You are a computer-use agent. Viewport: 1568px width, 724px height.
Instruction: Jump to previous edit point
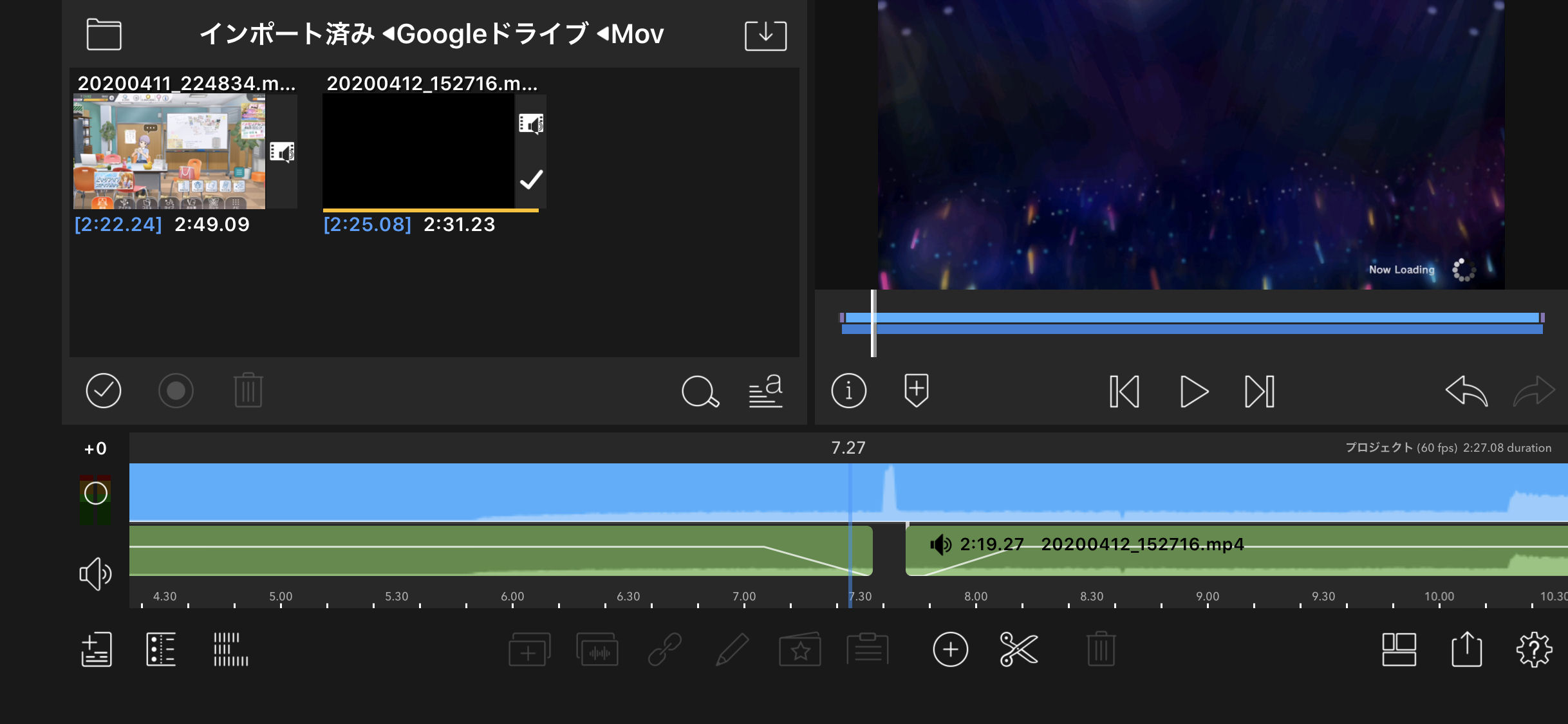tap(1125, 391)
